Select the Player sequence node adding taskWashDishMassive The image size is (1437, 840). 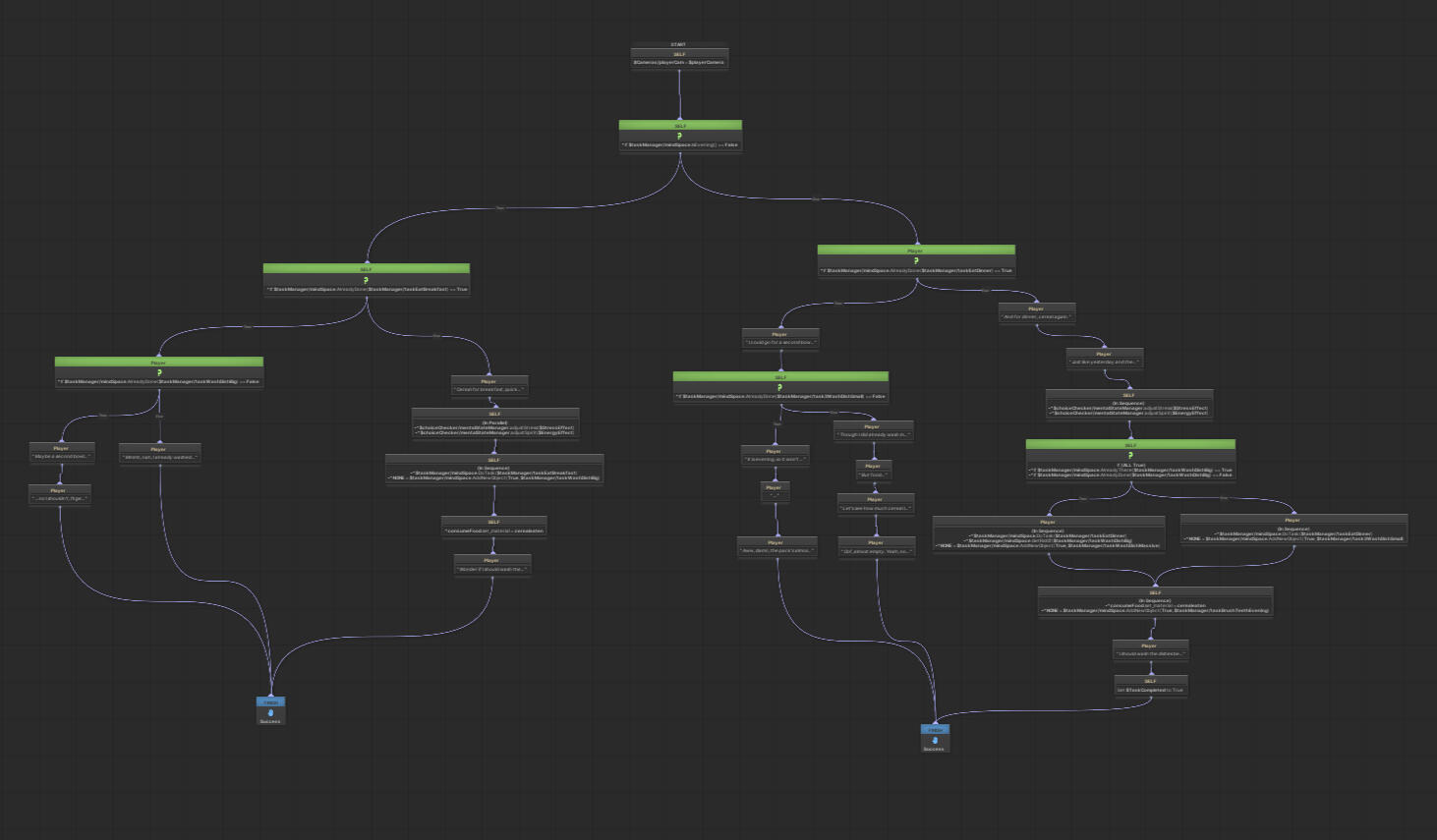click(1048, 533)
